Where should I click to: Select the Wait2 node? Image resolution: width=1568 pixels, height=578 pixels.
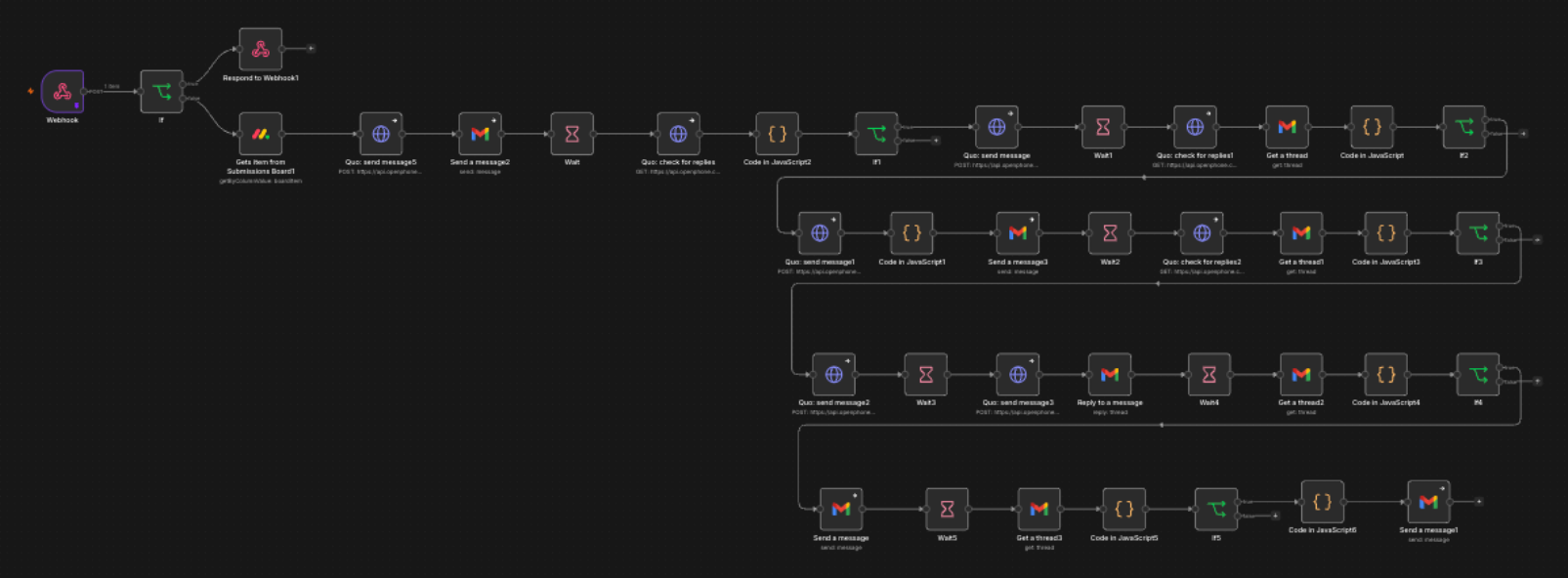point(1110,233)
